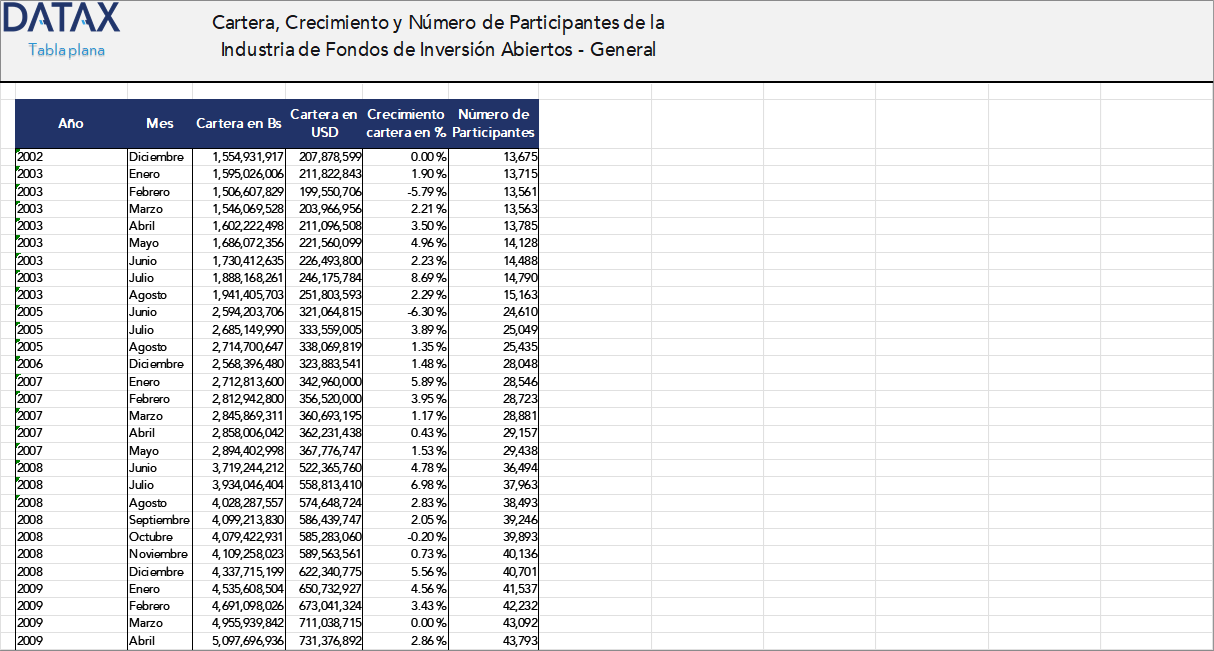Click the Cartera en Bs header
This screenshot has height=651, width=1214.
point(238,122)
